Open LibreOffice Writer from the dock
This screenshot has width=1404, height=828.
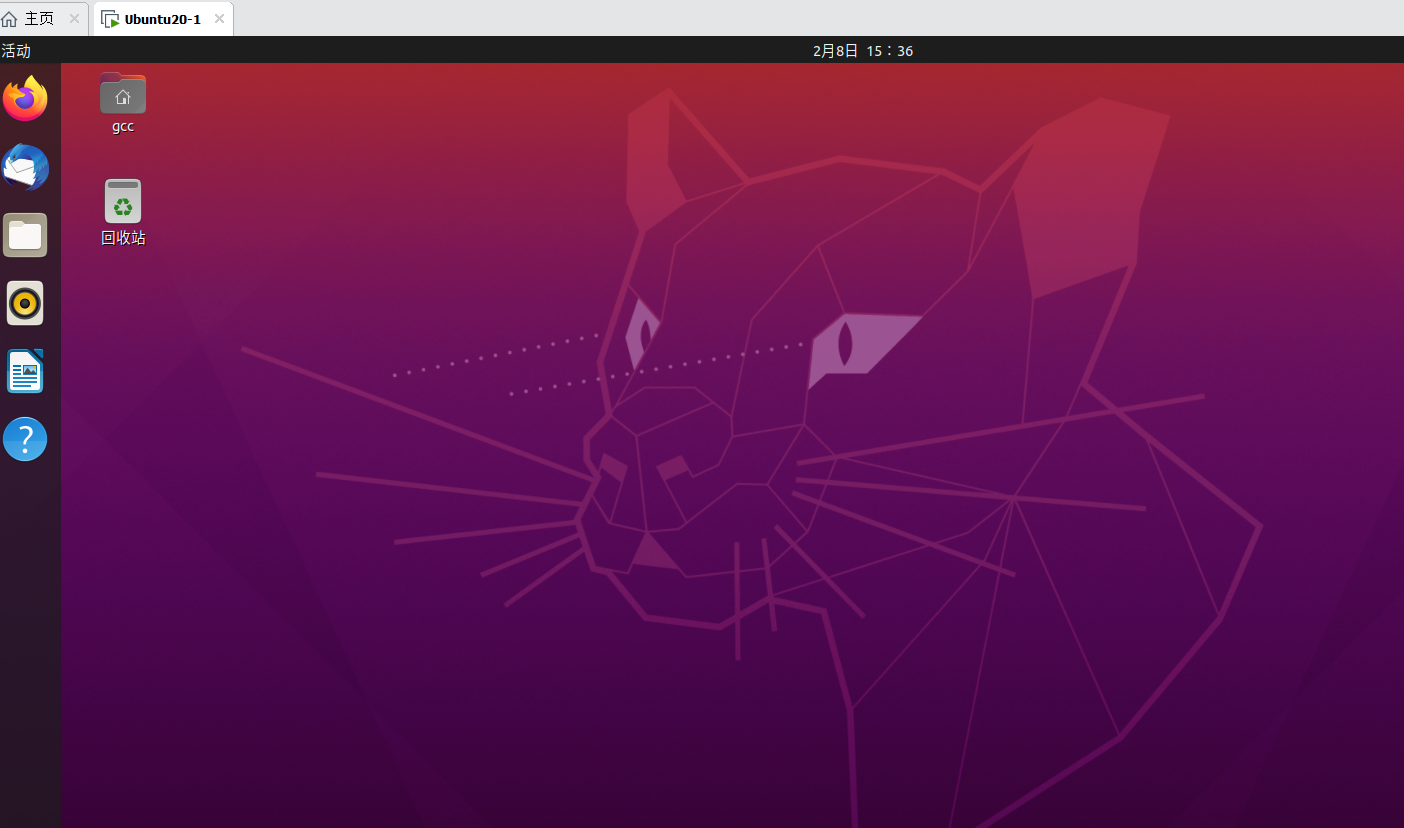coord(25,371)
